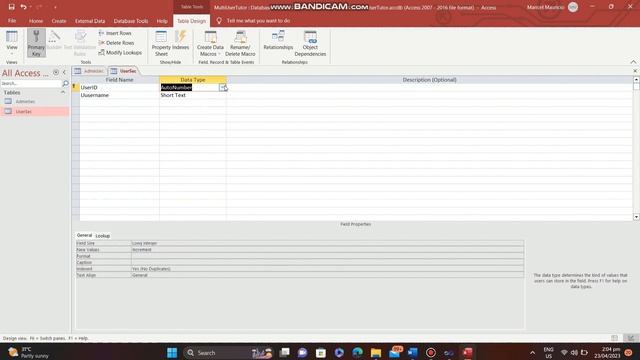Collapse the ribbon with the up chevron
Image resolution: width=640 pixels, height=360 pixels.
(633, 62)
